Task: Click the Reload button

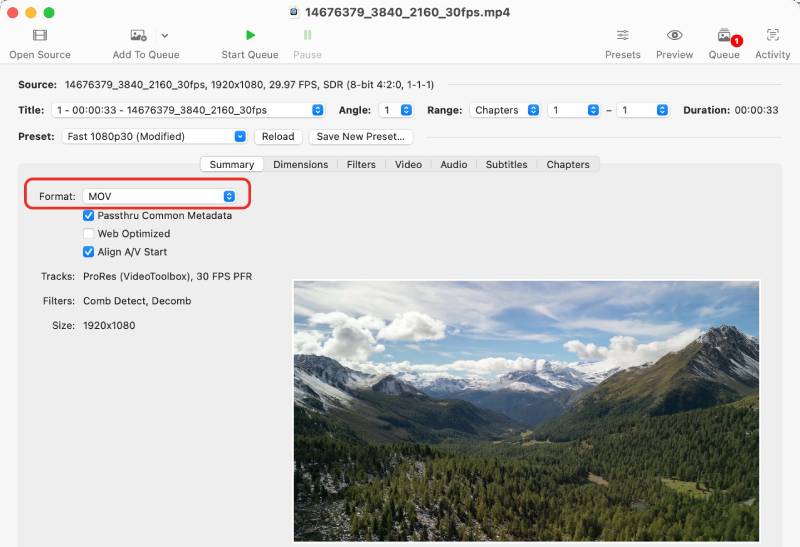Action: 278,137
